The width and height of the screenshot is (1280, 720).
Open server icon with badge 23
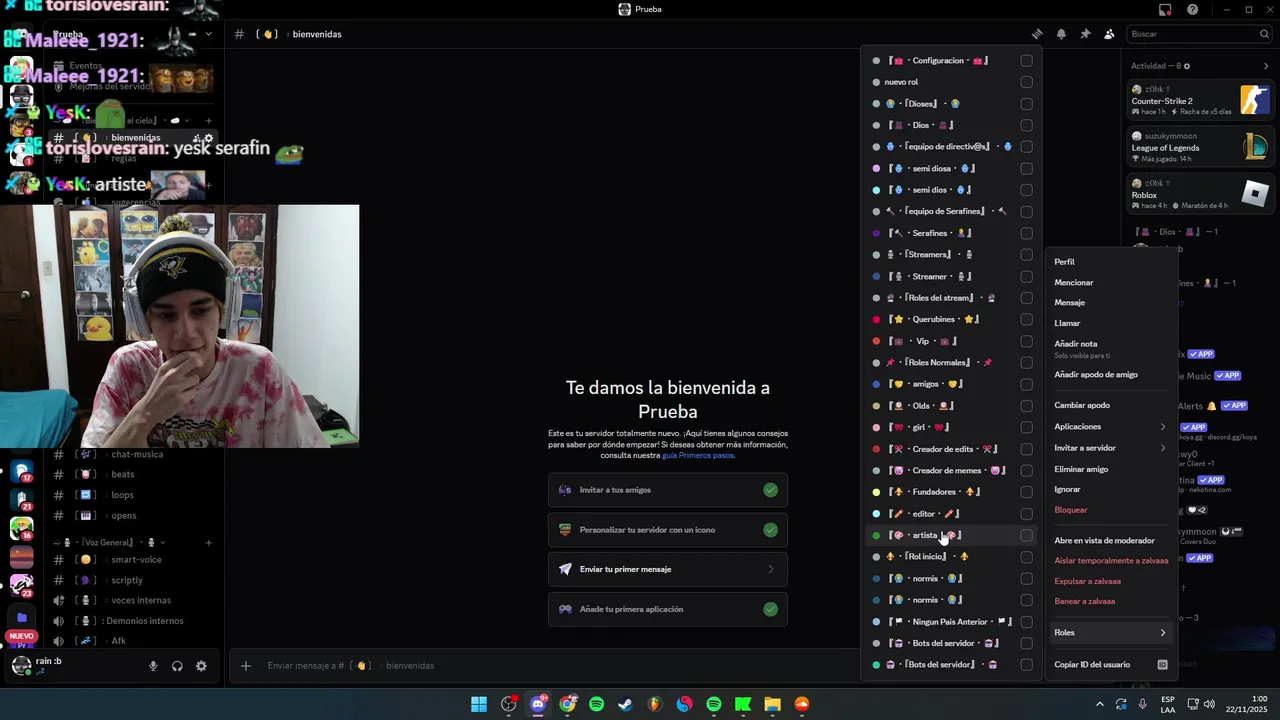(x=21, y=584)
